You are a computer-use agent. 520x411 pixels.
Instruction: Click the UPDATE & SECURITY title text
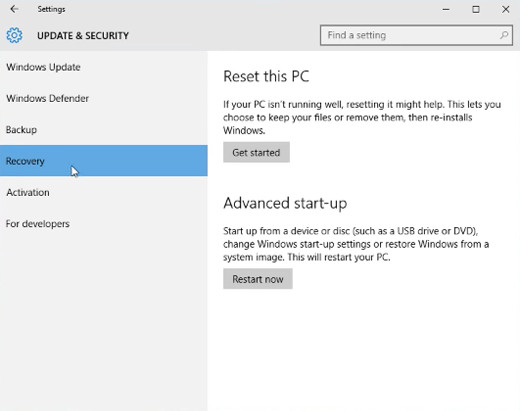coord(83,35)
